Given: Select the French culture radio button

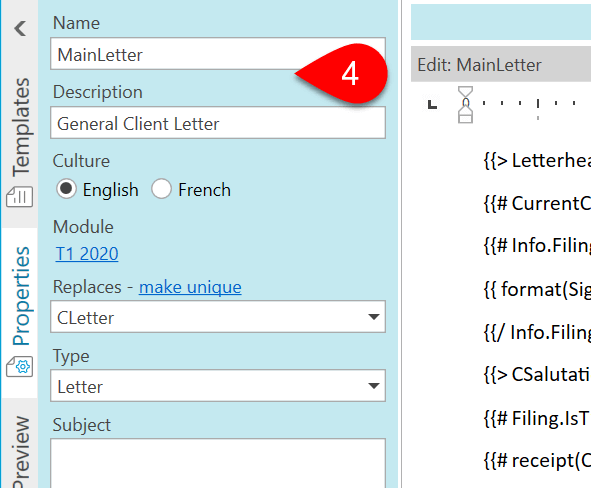Looking at the screenshot, I should click(161, 188).
